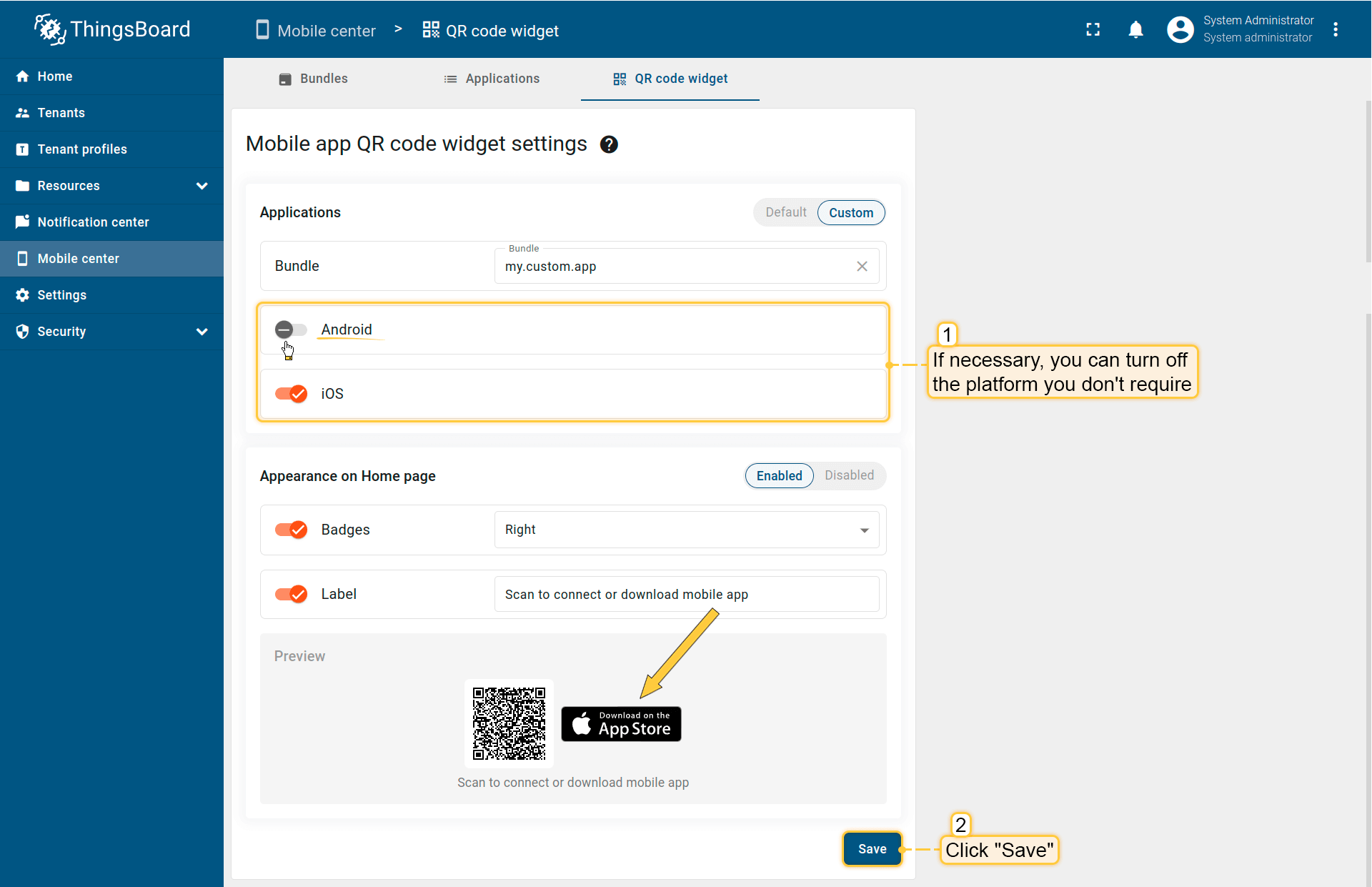Enable the Android platform toggle
Image resolution: width=1372 pixels, height=887 pixels.
[x=291, y=329]
